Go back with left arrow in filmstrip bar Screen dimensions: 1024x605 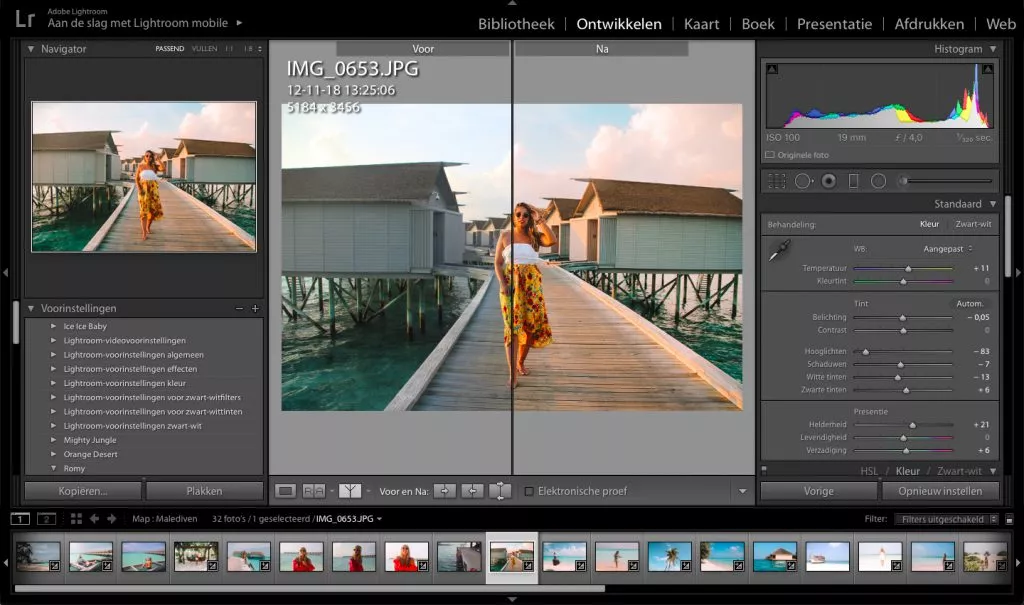coord(95,519)
